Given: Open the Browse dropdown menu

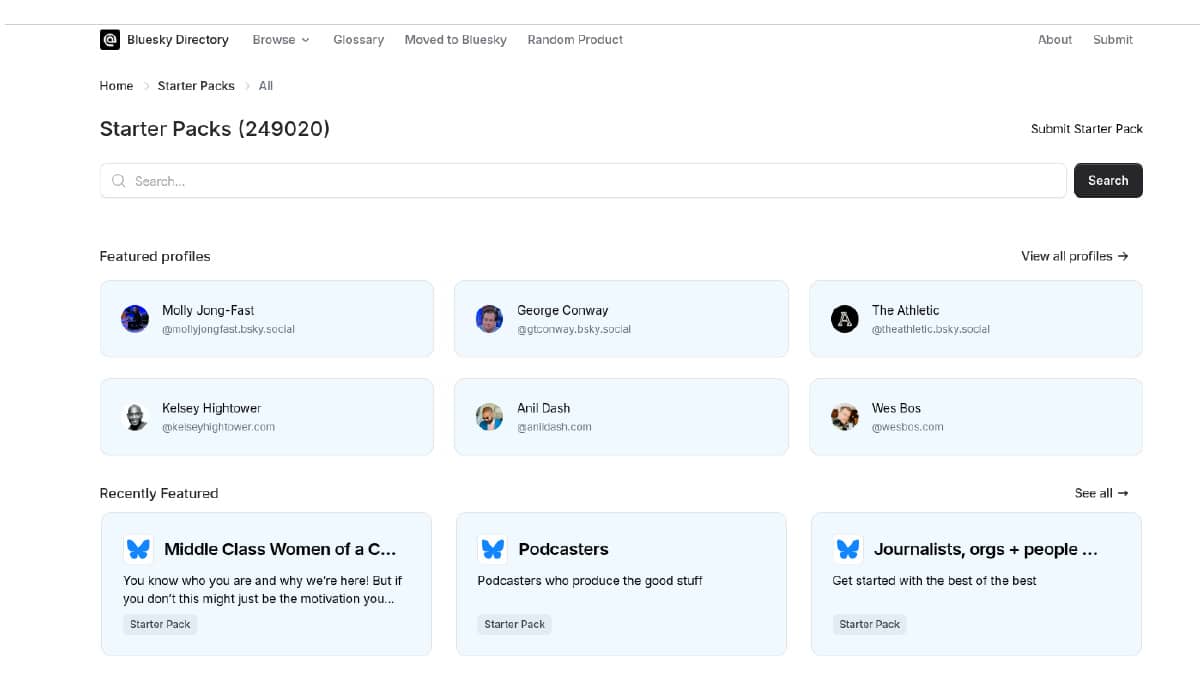Looking at the screenshot, I should coord(281,39).
